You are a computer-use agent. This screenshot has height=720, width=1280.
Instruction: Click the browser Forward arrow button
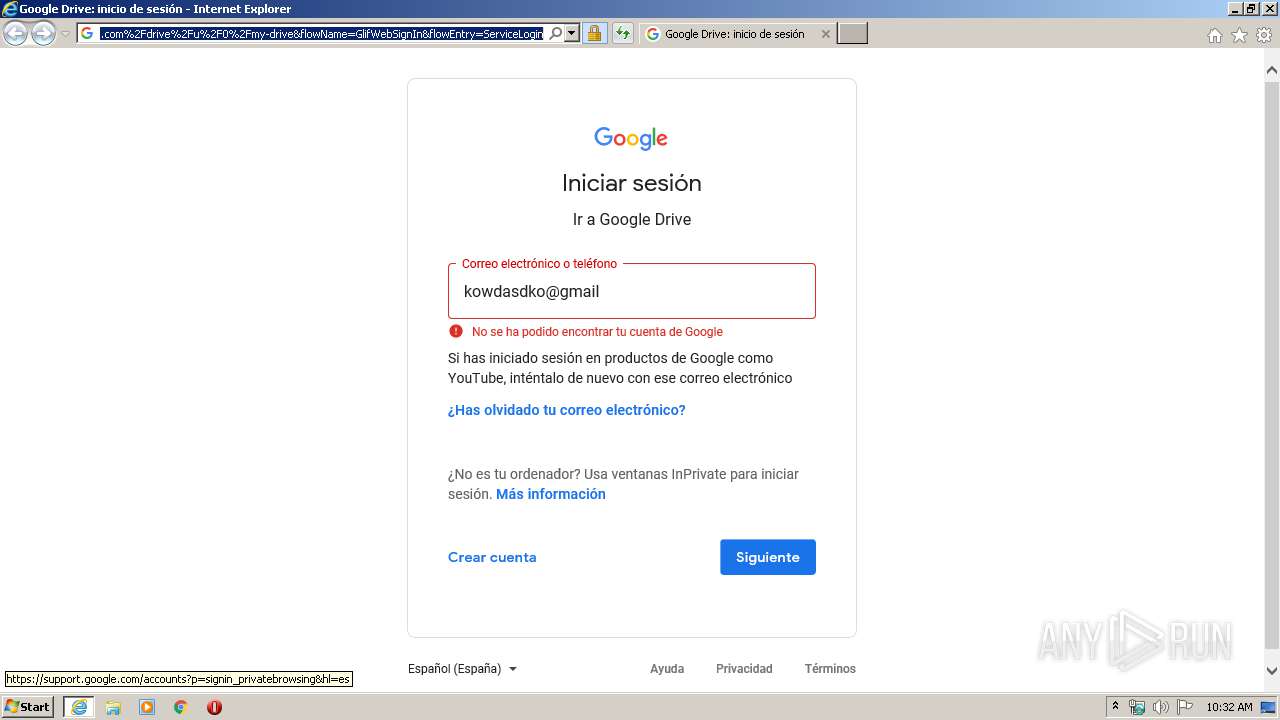[43, 34]
